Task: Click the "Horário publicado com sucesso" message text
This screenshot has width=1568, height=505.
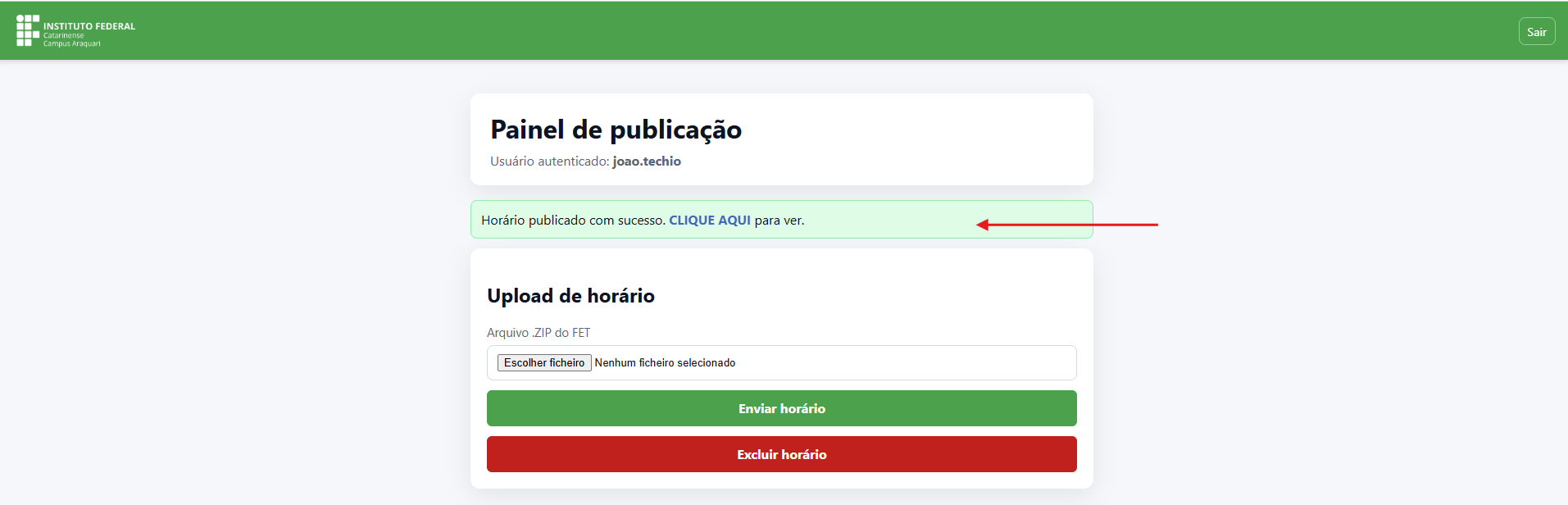Action: [x=573, y=221]
